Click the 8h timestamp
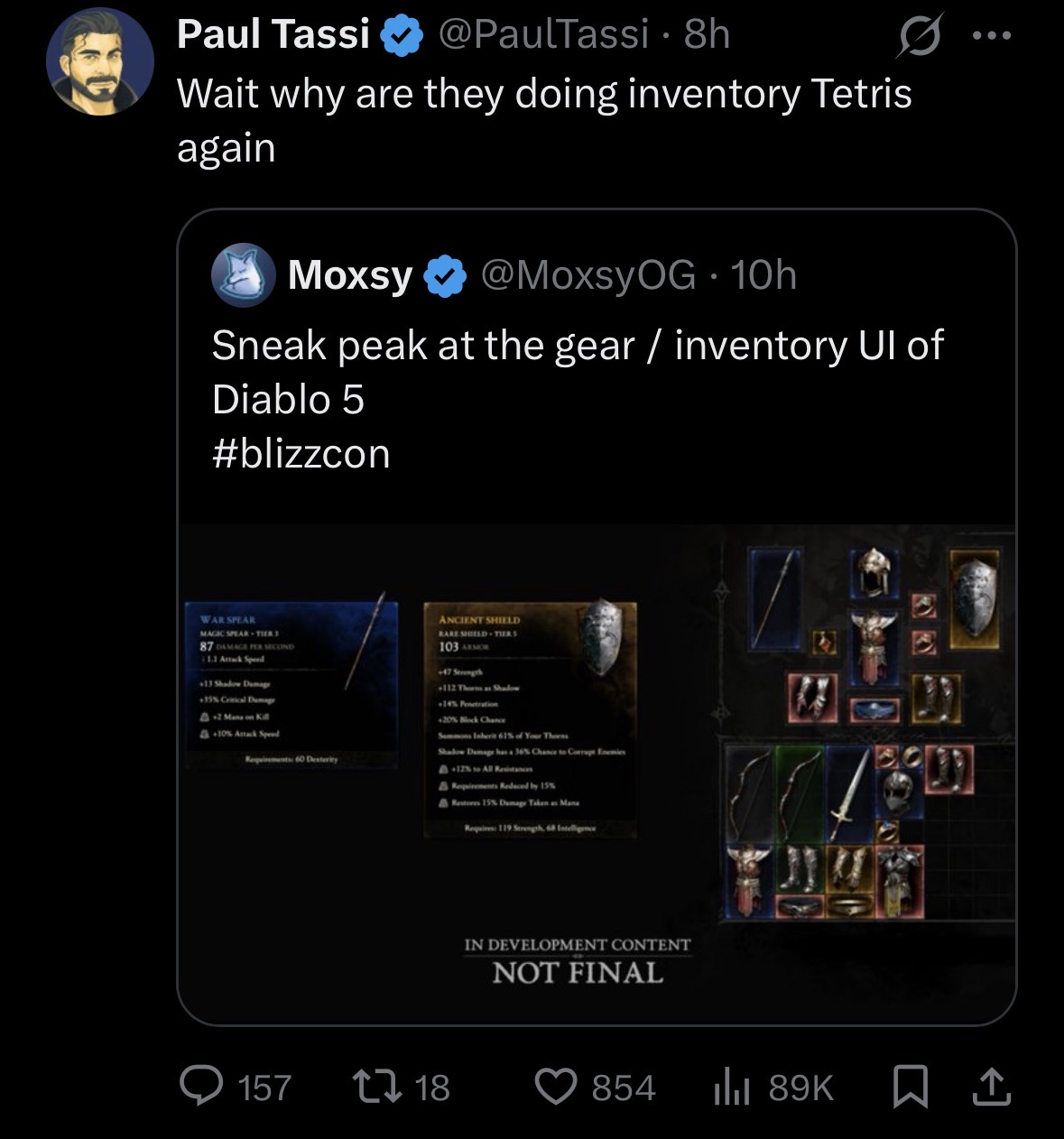The width and height of the screenshot is (1064, 1139). pos(707,35)
